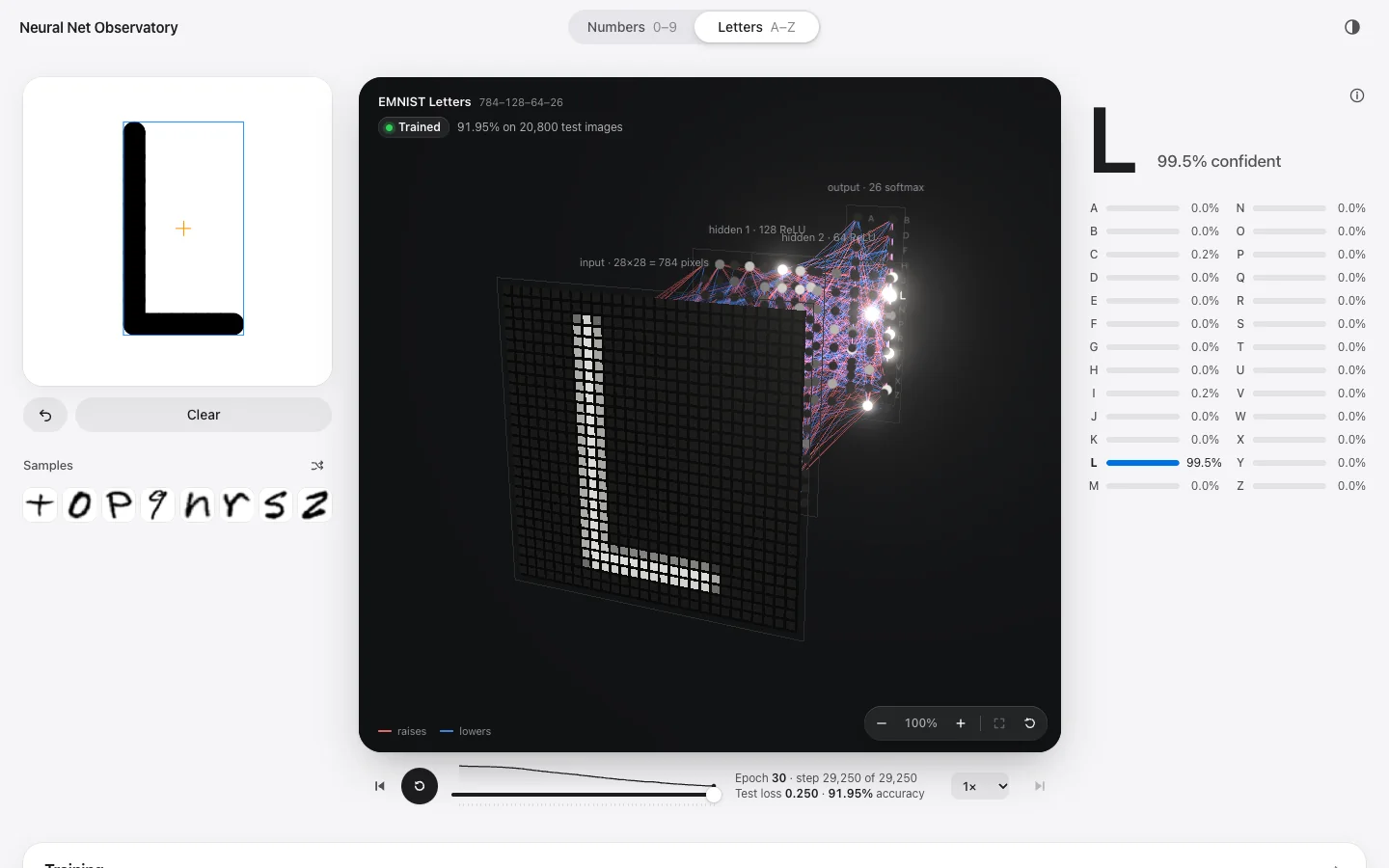This screenshot has height=868, width=1389.
Task: Click the '99.5% confident' label
Action: click(x=1219, y=161)
